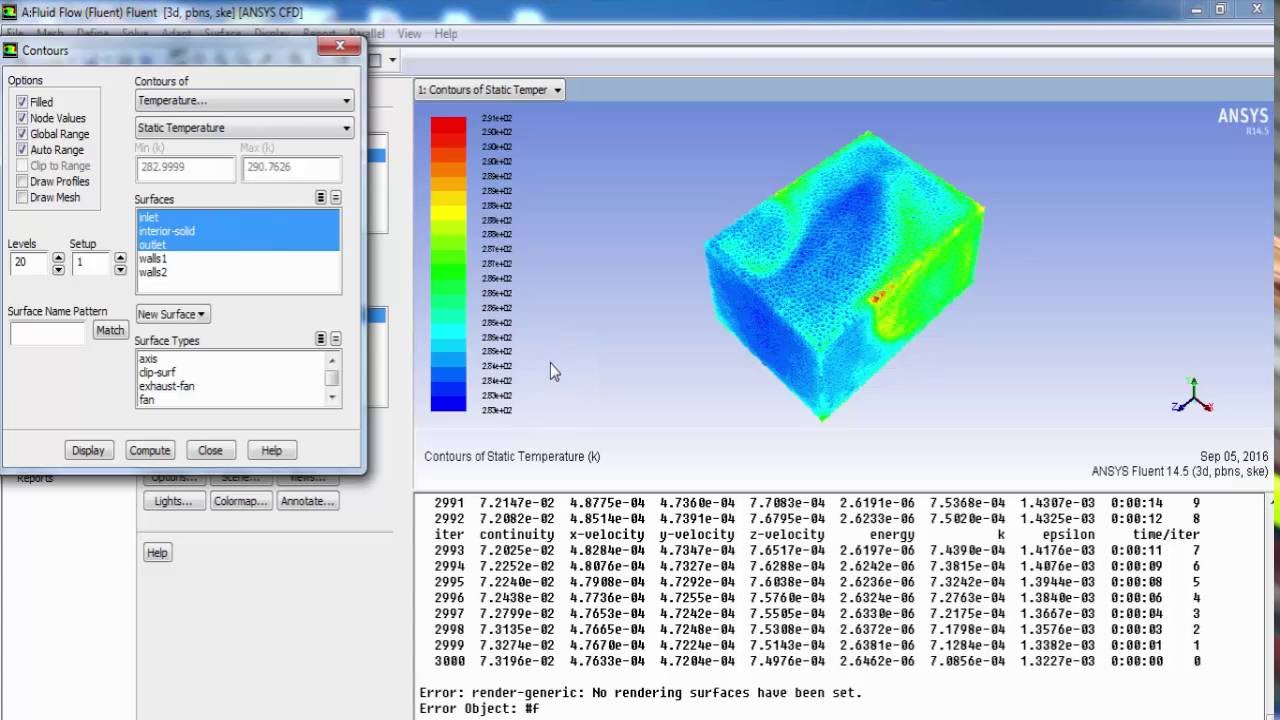This screenshot has width=1280, height=720.
Task: Toggle the Global Range checkbox
Action: (22, 134)
